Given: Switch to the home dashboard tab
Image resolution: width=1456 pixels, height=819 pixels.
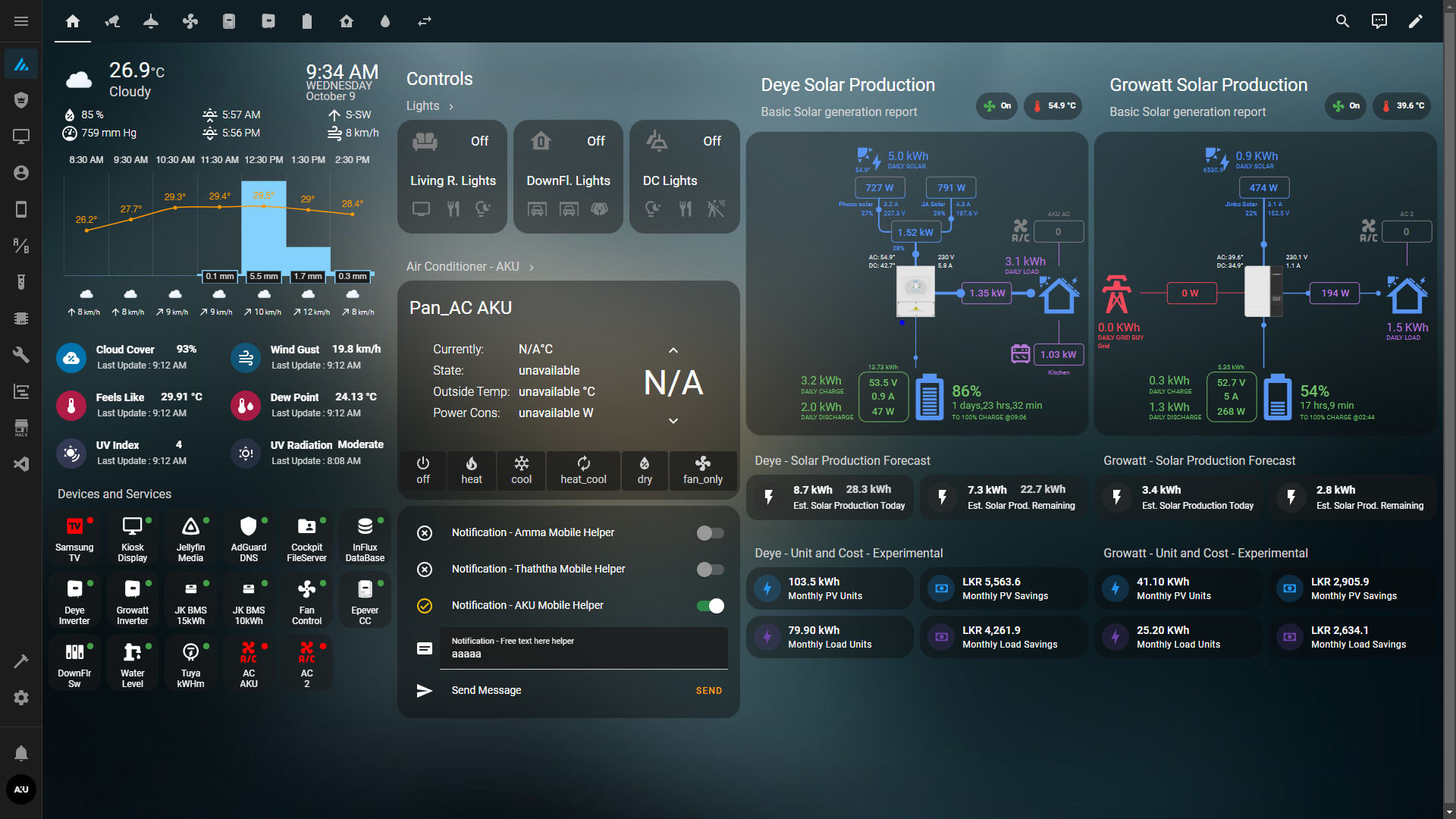Looking at the screenshot, I should pyautogui.click(x=73, y=21).
